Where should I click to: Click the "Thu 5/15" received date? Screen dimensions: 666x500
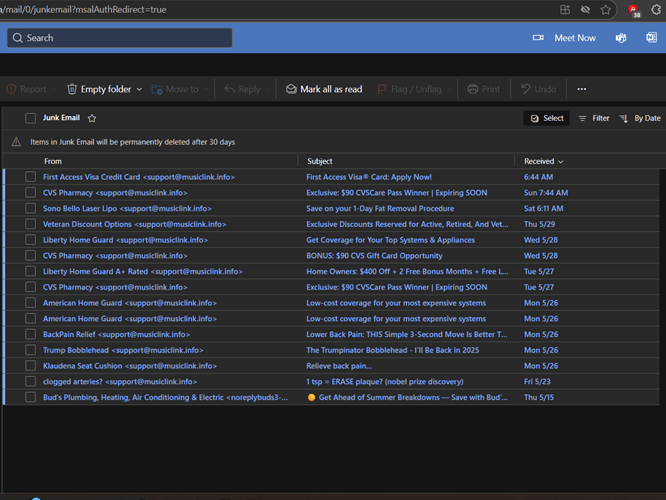click(x=539, y=397)
